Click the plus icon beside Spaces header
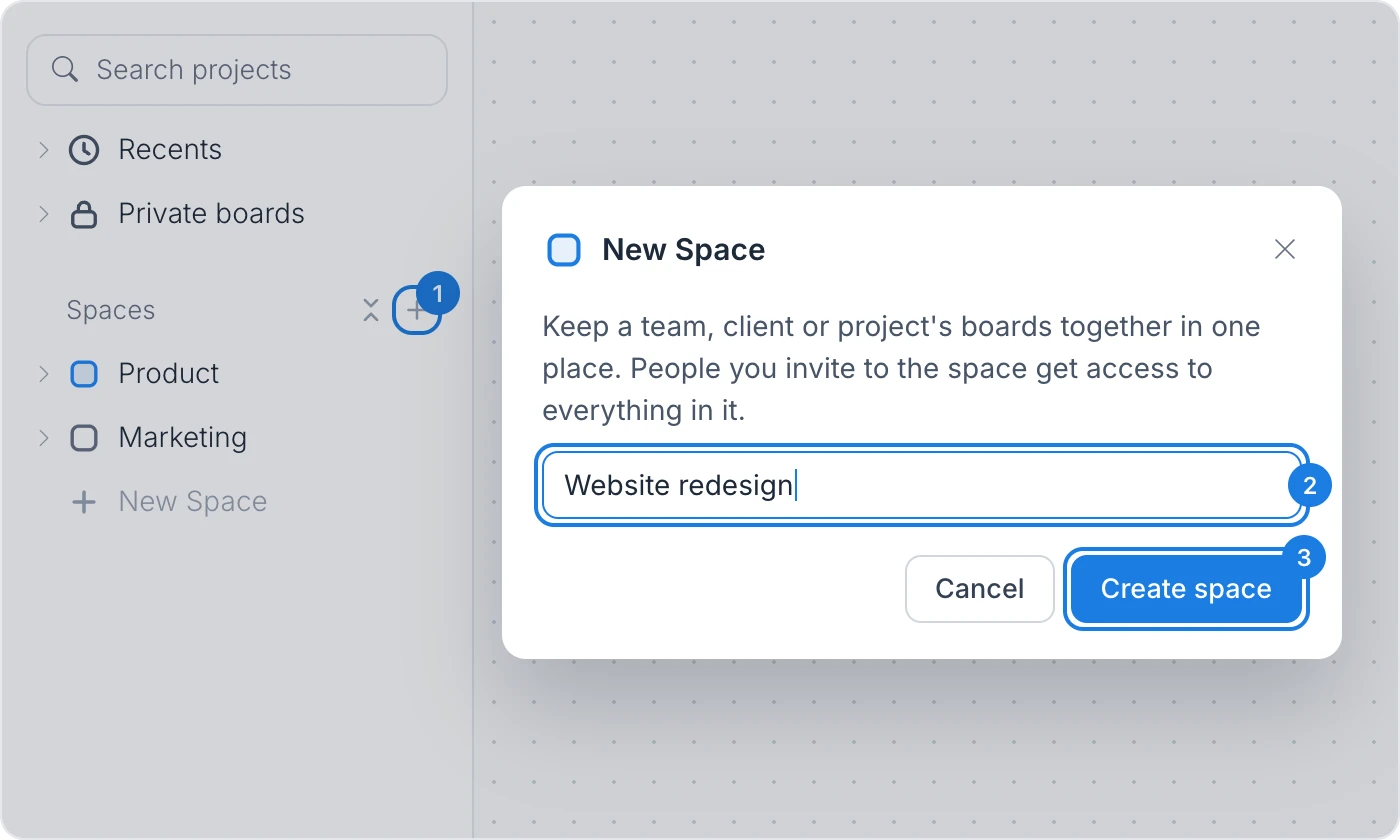Viewport: 1400px width, 840px height. tap(416, 310)
